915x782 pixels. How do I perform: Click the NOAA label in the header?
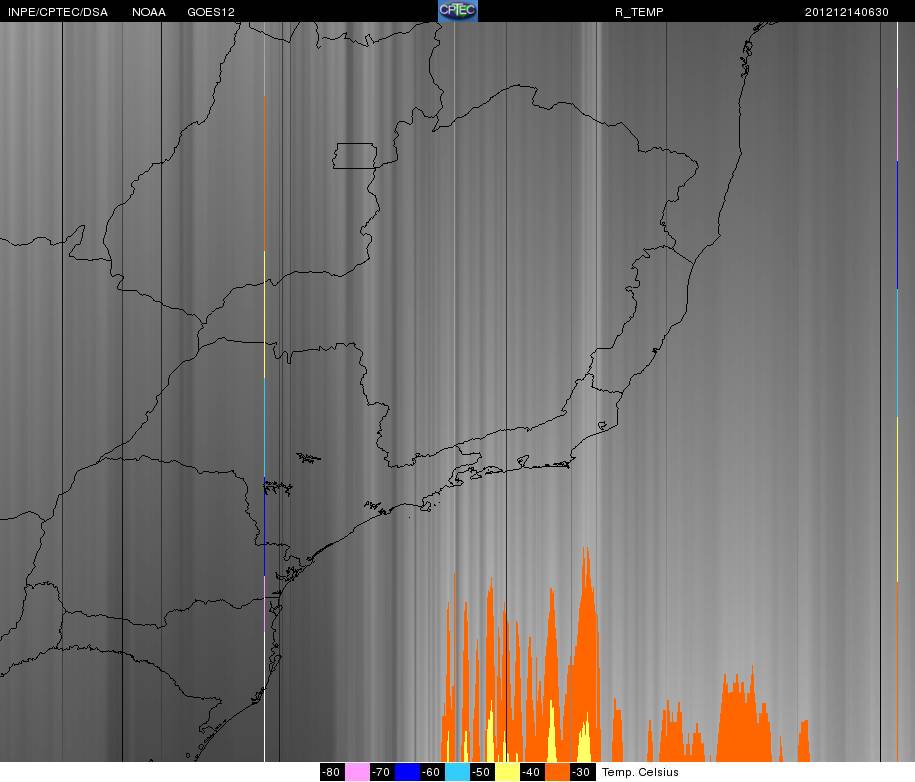pyautogui.click(x=149, y=12)
